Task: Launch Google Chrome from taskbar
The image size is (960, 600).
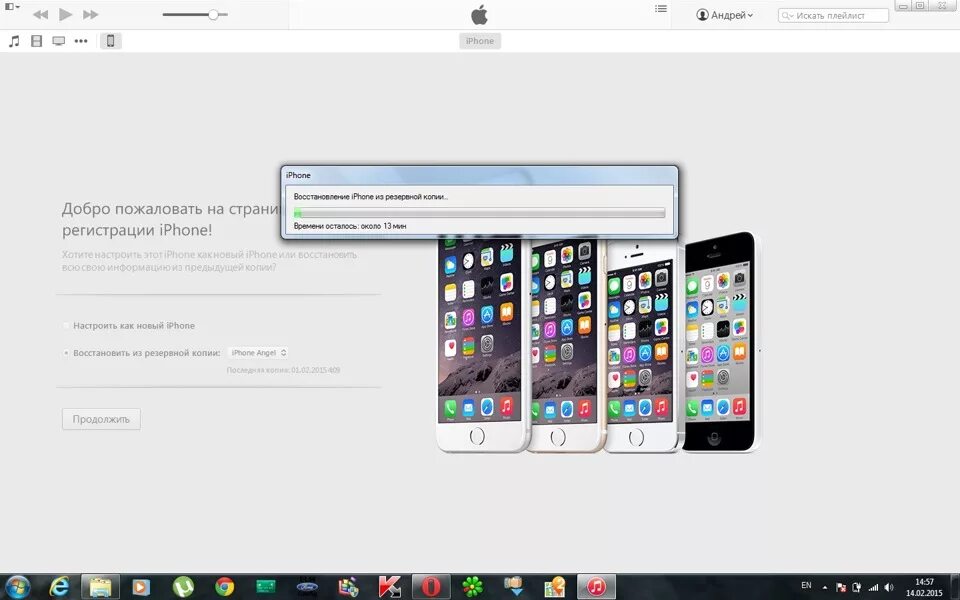Action: (225, 587)
